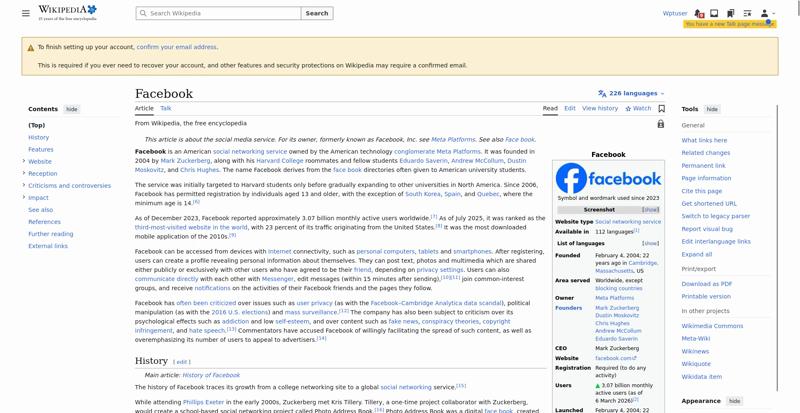Screen dimensions: 800x413
Task: Jump to External links in Contents
Action: click(x=48, y=246)
